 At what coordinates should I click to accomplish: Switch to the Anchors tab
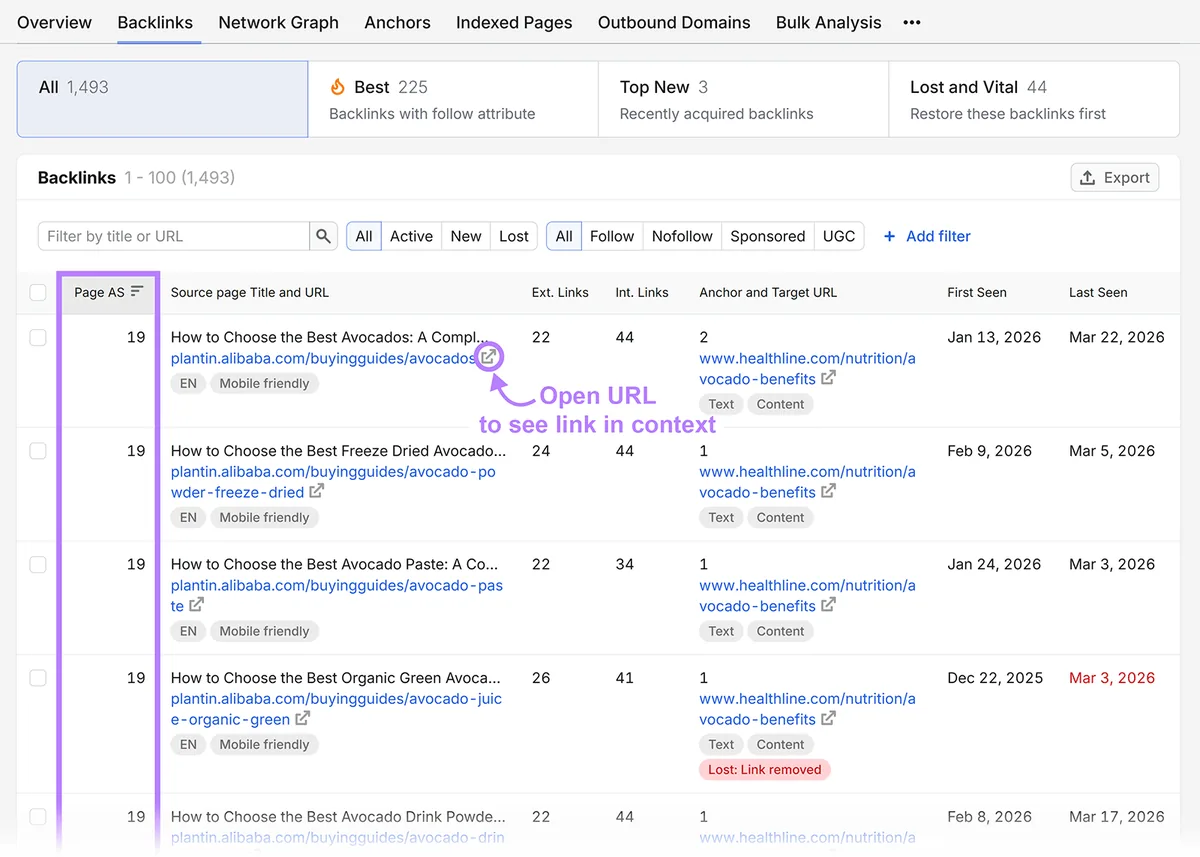tap(397, 22)
